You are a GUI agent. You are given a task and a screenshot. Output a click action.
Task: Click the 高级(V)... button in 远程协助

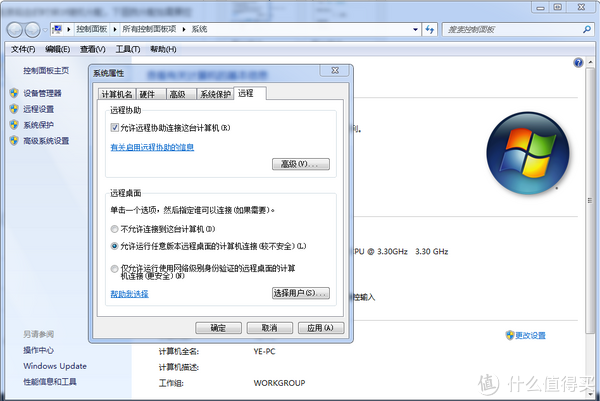301,164
